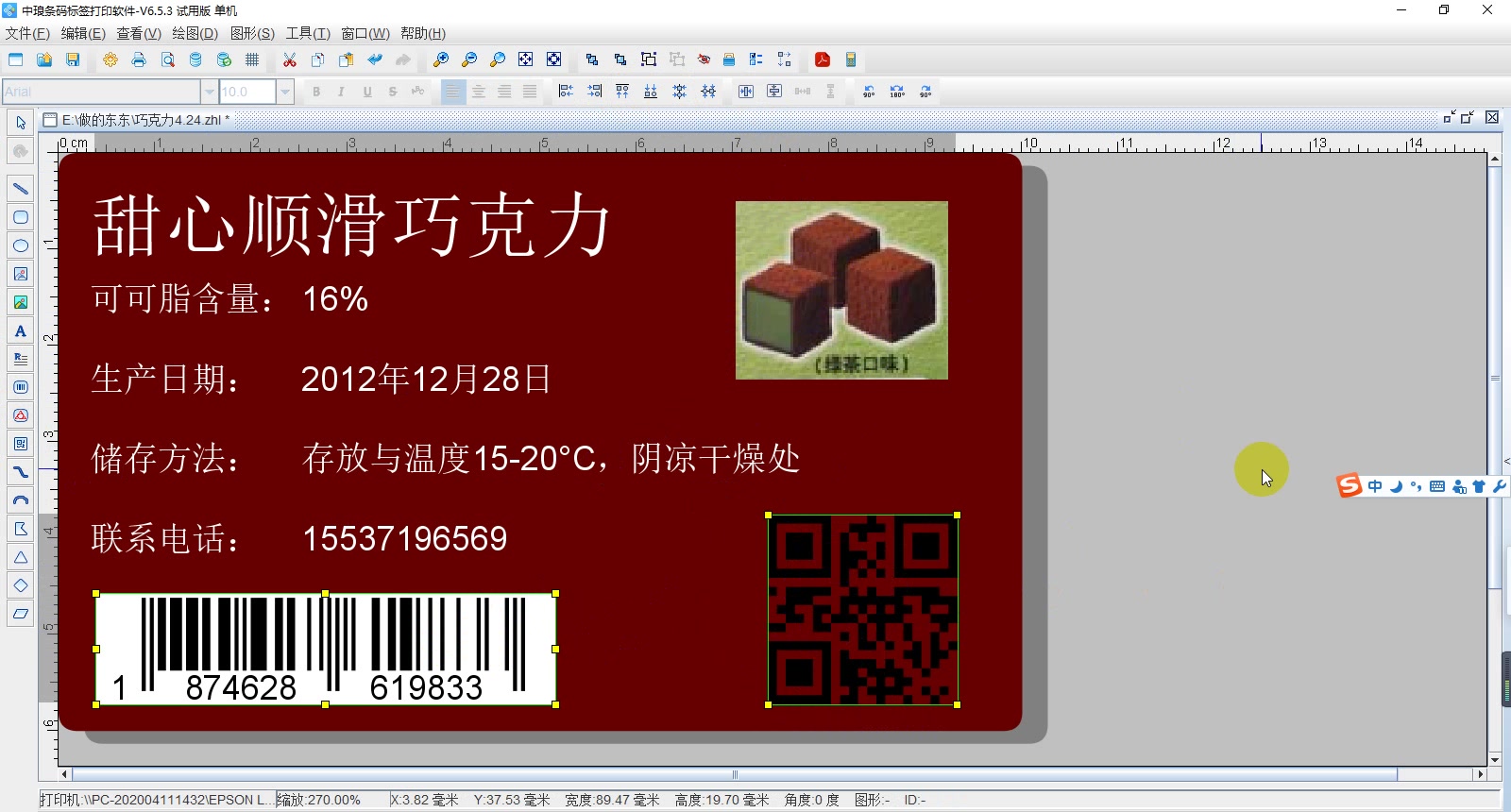Toggle italic formatting
The image size is (1511, 812).
coord(341,92)
